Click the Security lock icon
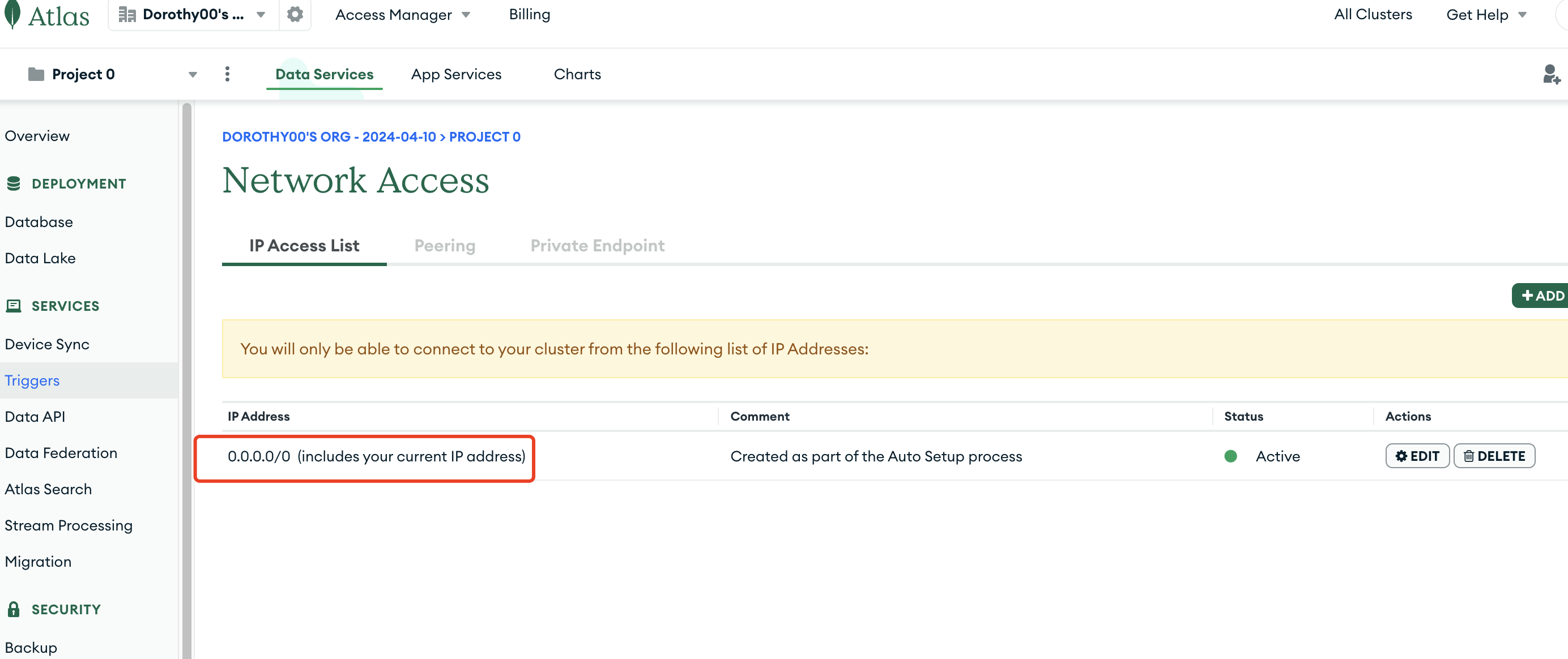 14,609
